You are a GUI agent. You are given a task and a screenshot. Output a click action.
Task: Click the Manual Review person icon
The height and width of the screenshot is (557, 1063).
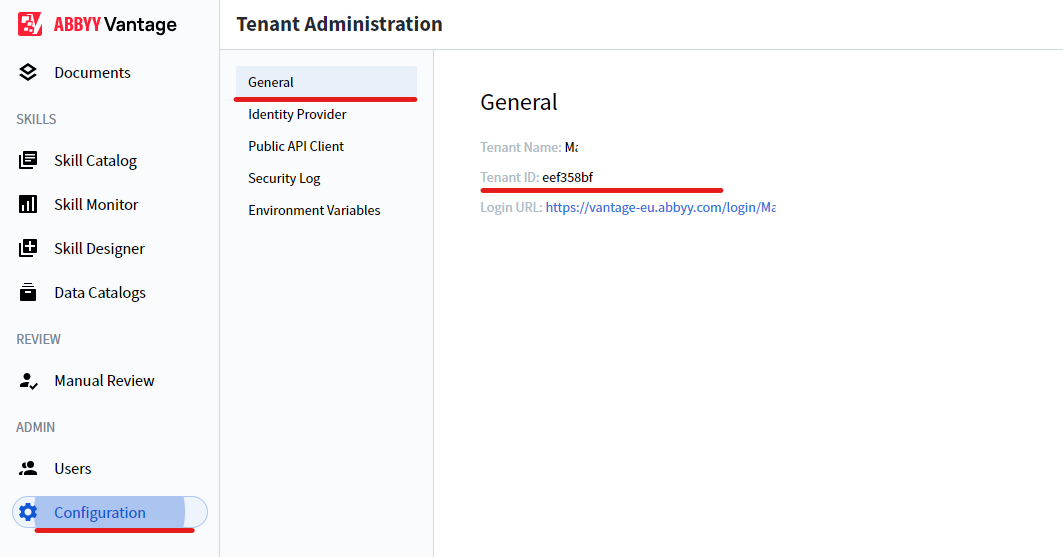28,380
